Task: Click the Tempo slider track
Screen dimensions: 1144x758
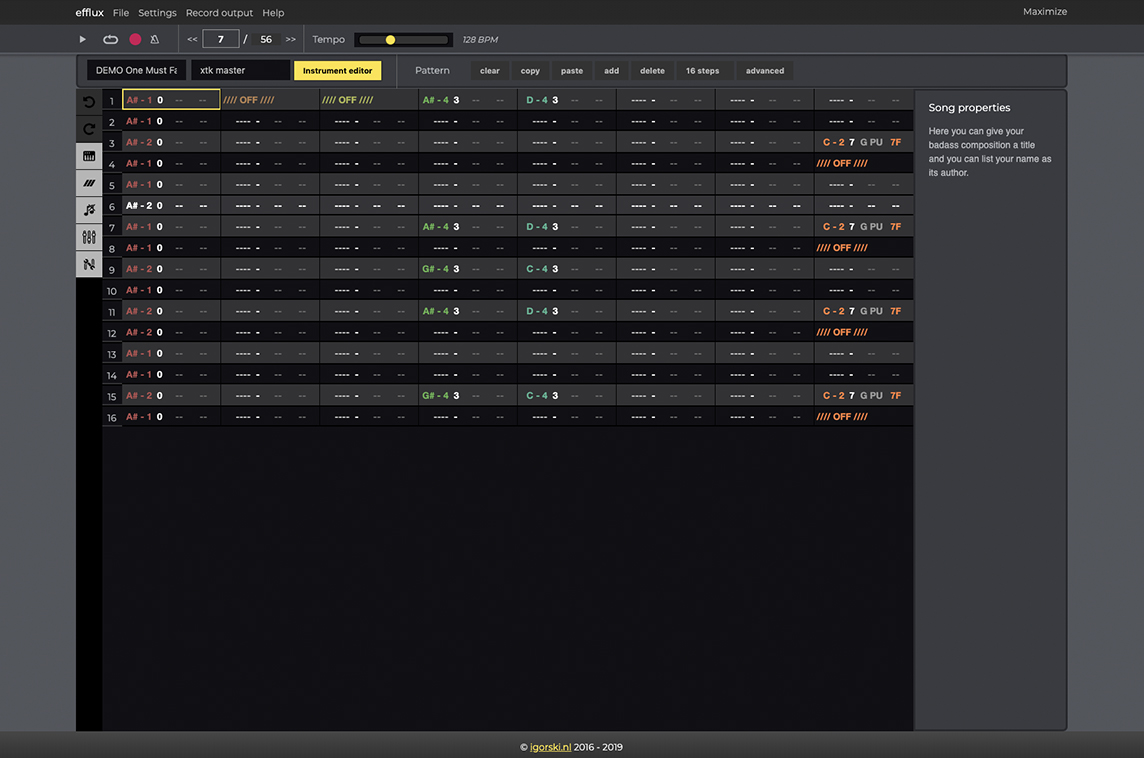Action: 403,39
